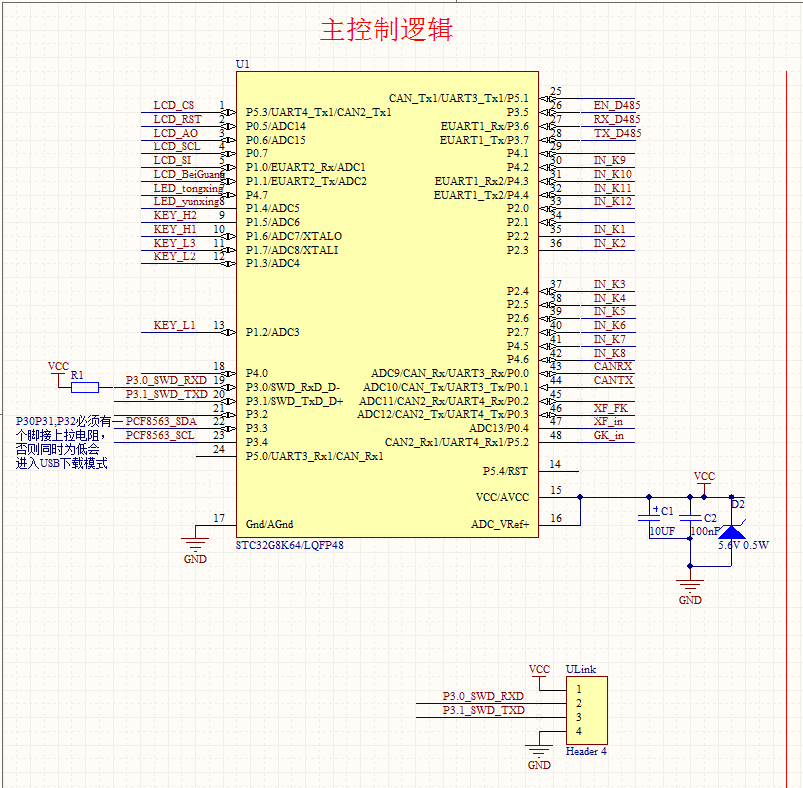Image resolution: width=803 pixels, height=788 pixels.
Task: Select the GK_in net label
Action: [608, 435]
